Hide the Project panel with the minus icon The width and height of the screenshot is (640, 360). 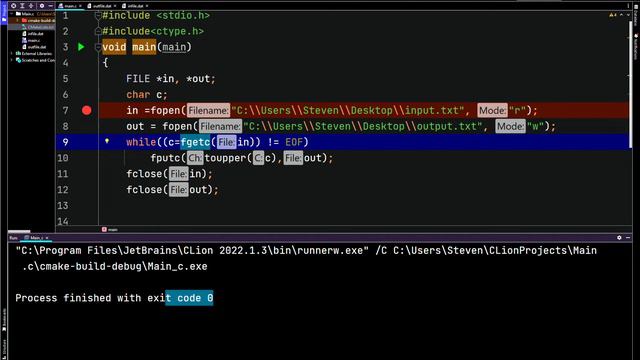(x=50, y=6)
